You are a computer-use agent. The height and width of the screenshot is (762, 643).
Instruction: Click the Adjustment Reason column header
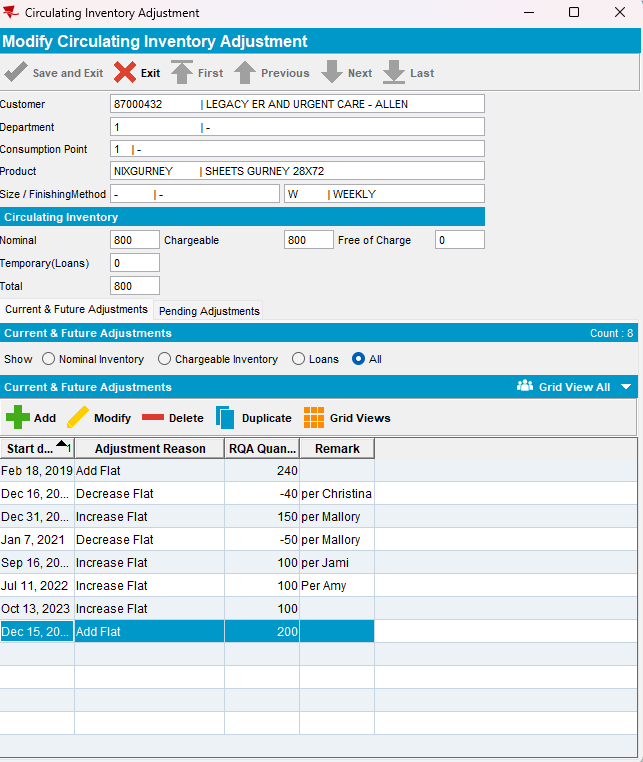pos(149,449)
